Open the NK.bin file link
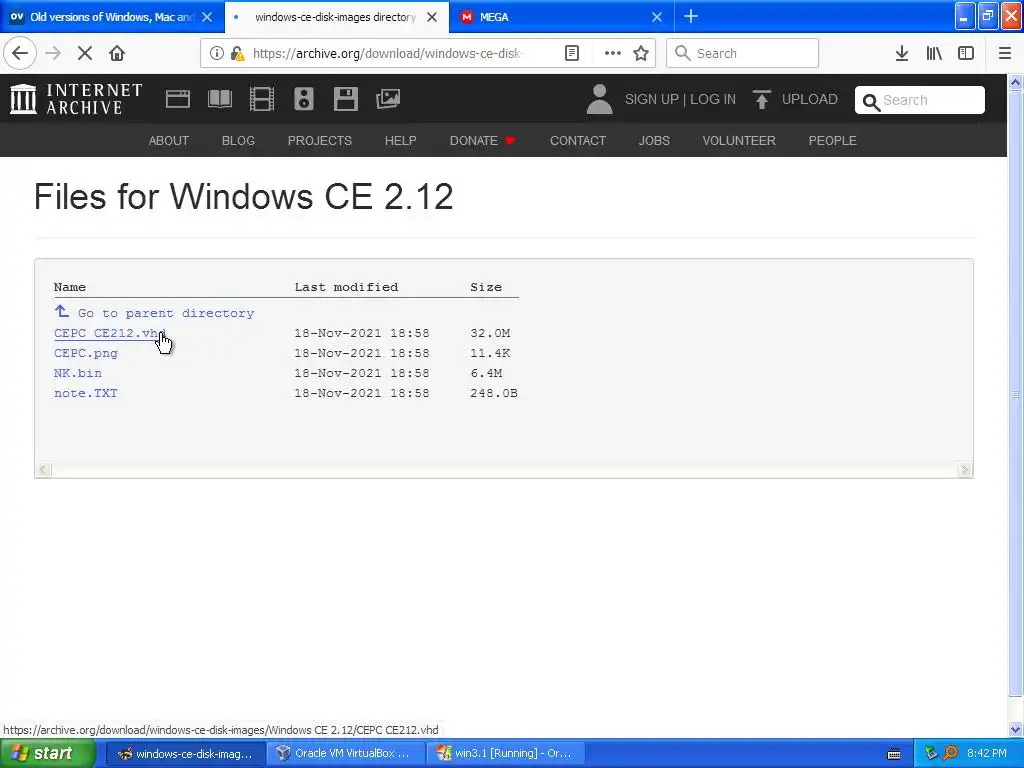1024x768 pixels. coord(78,373)
